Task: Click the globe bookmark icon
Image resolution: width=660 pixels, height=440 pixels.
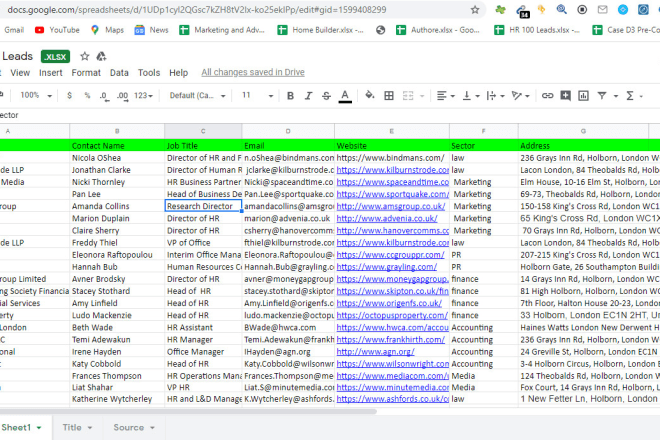Action: coord(381,30)
